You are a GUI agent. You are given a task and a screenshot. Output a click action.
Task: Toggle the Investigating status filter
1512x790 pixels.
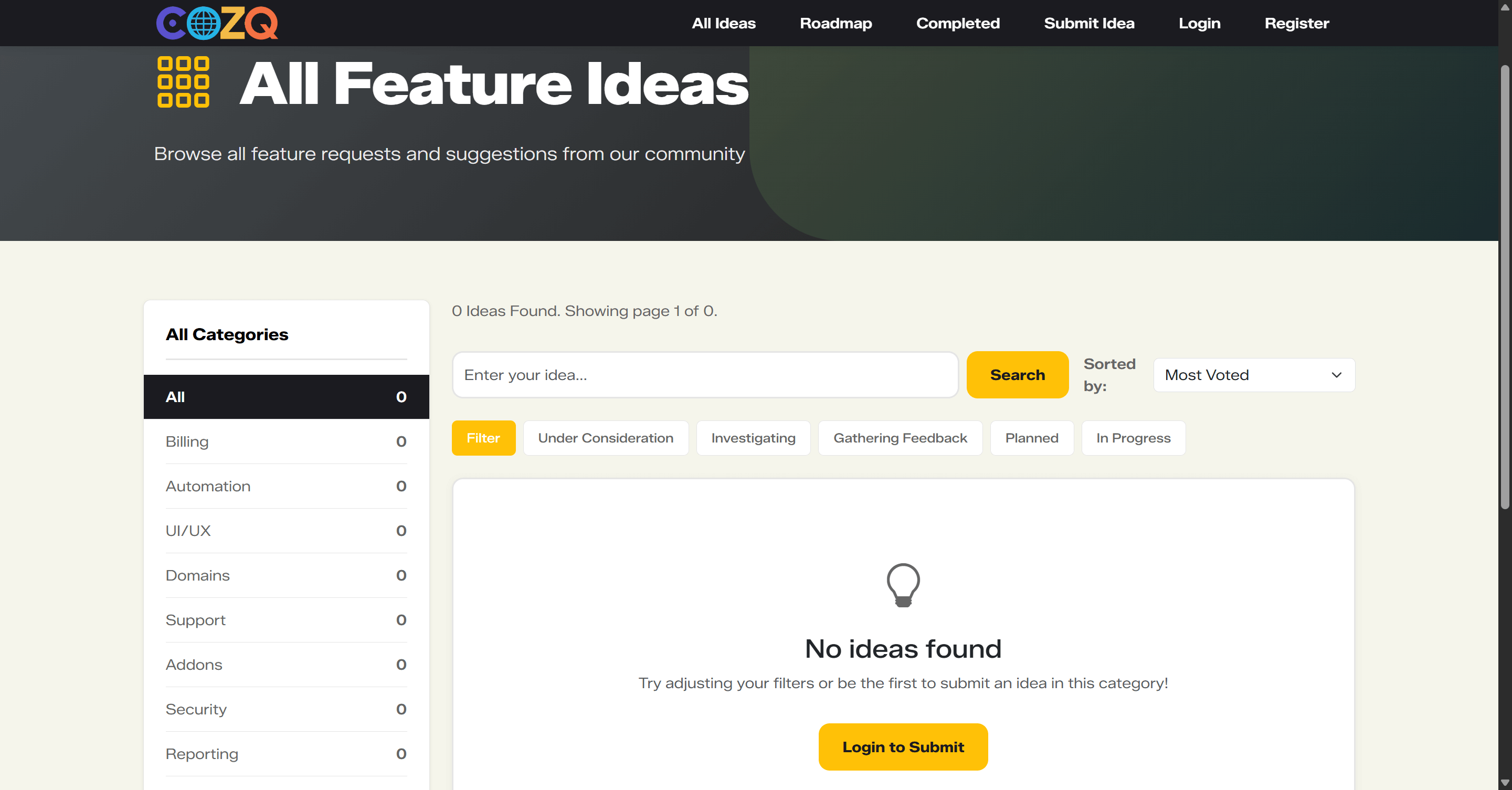coord(753,438)
